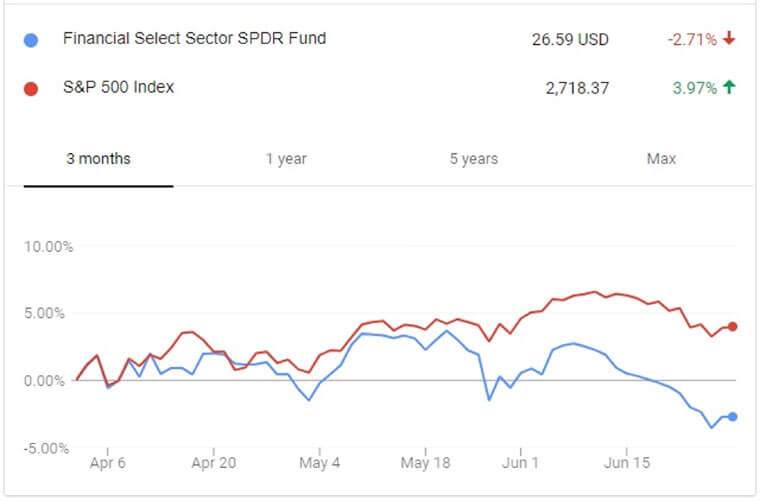Click the blue endpoint marker on the chart

click(x=733, y=416)
